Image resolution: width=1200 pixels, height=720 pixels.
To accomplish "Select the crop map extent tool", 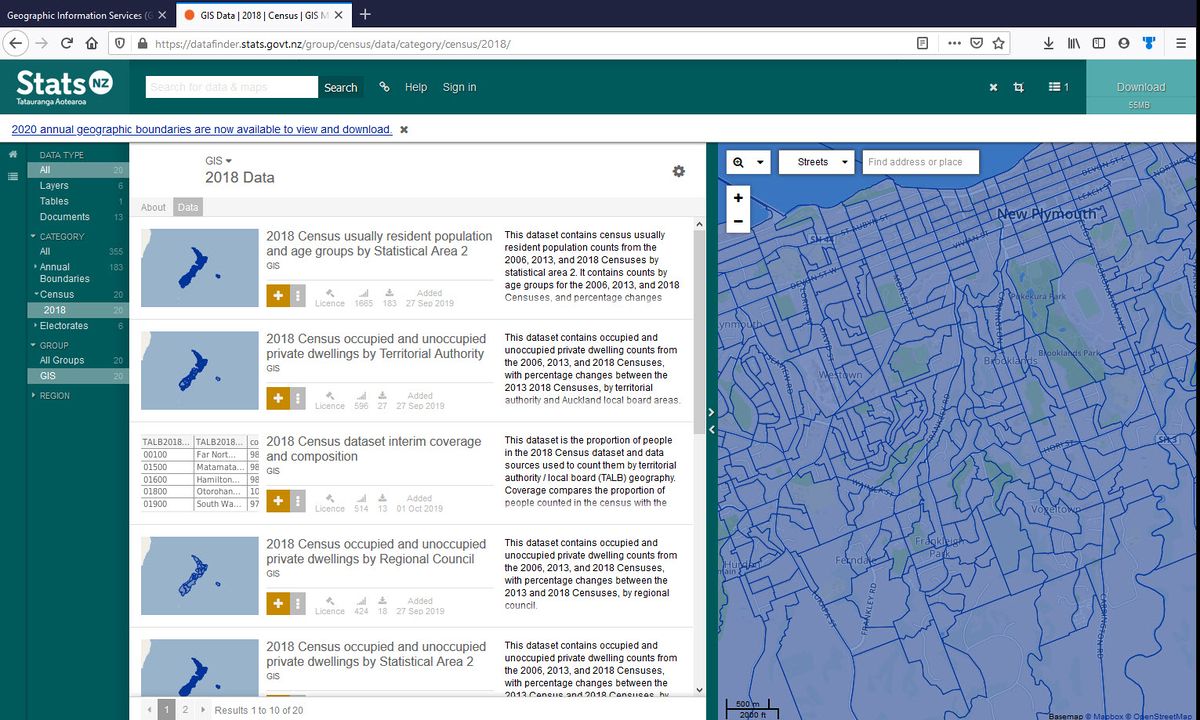I will click(1019, 87).
